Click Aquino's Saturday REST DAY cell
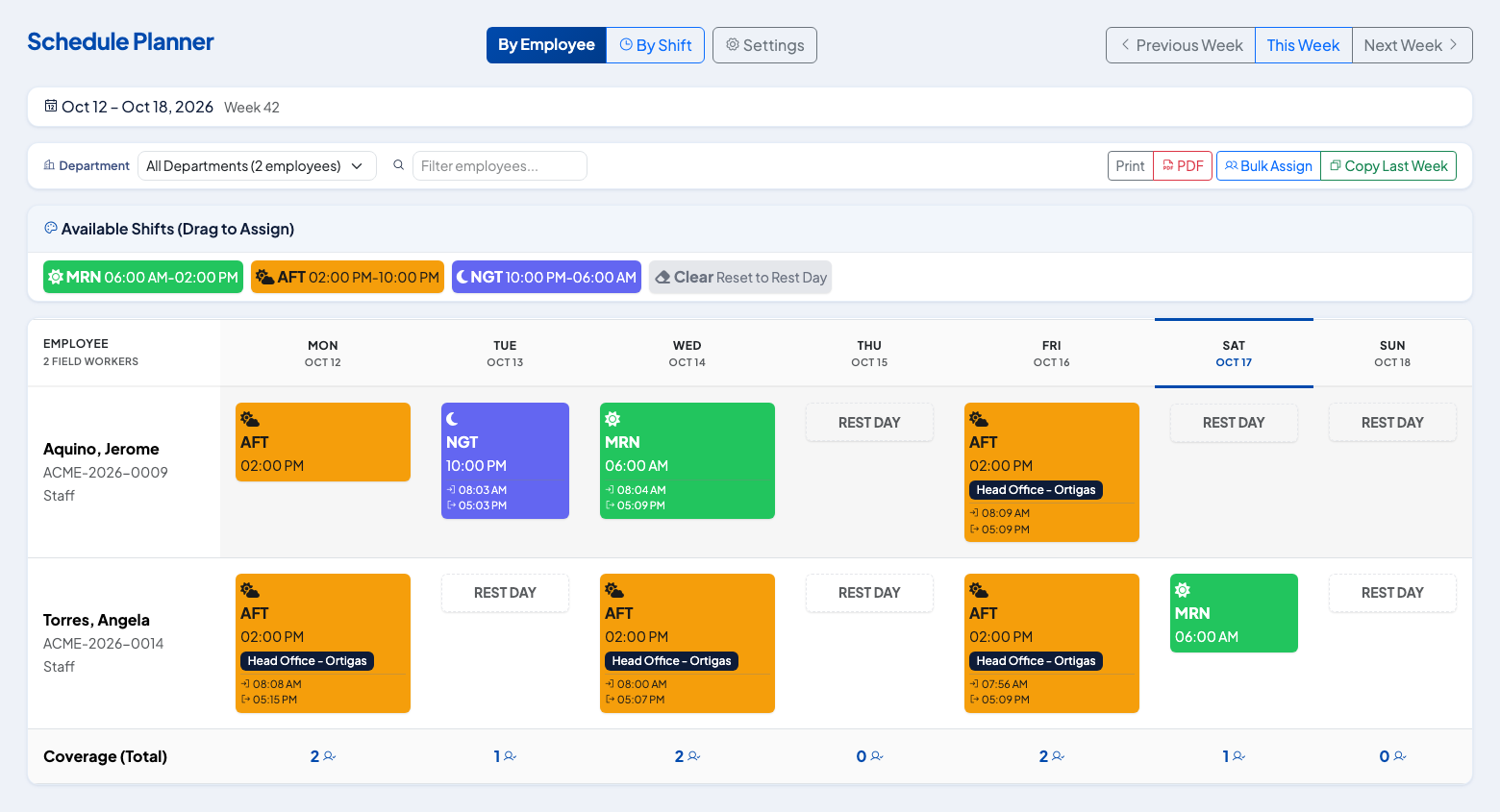Screen dimensions: 1500x812 1234,423
